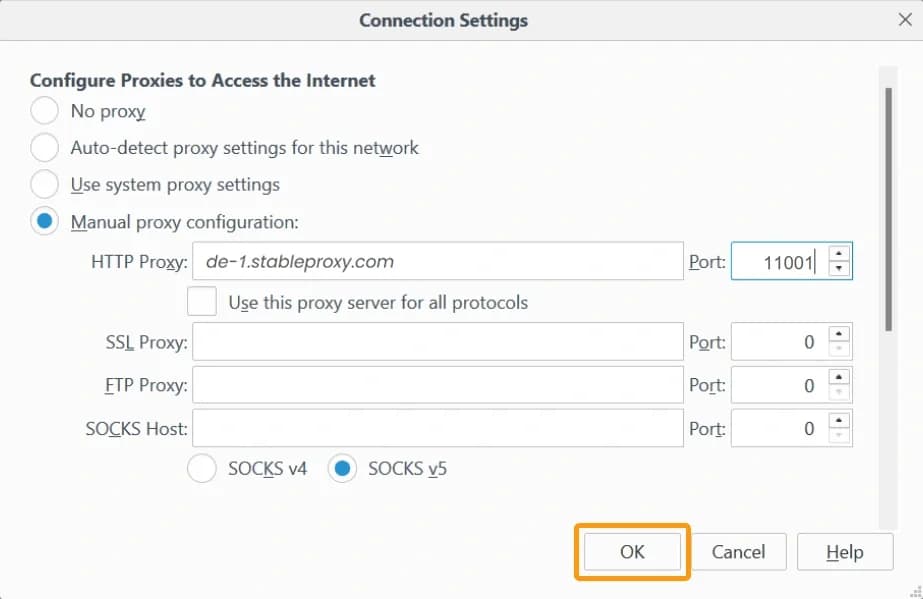This screenshot has height=599, width=923.
Task: Enable using this proxy server for all protocols
Action: (x=200, y=300)
